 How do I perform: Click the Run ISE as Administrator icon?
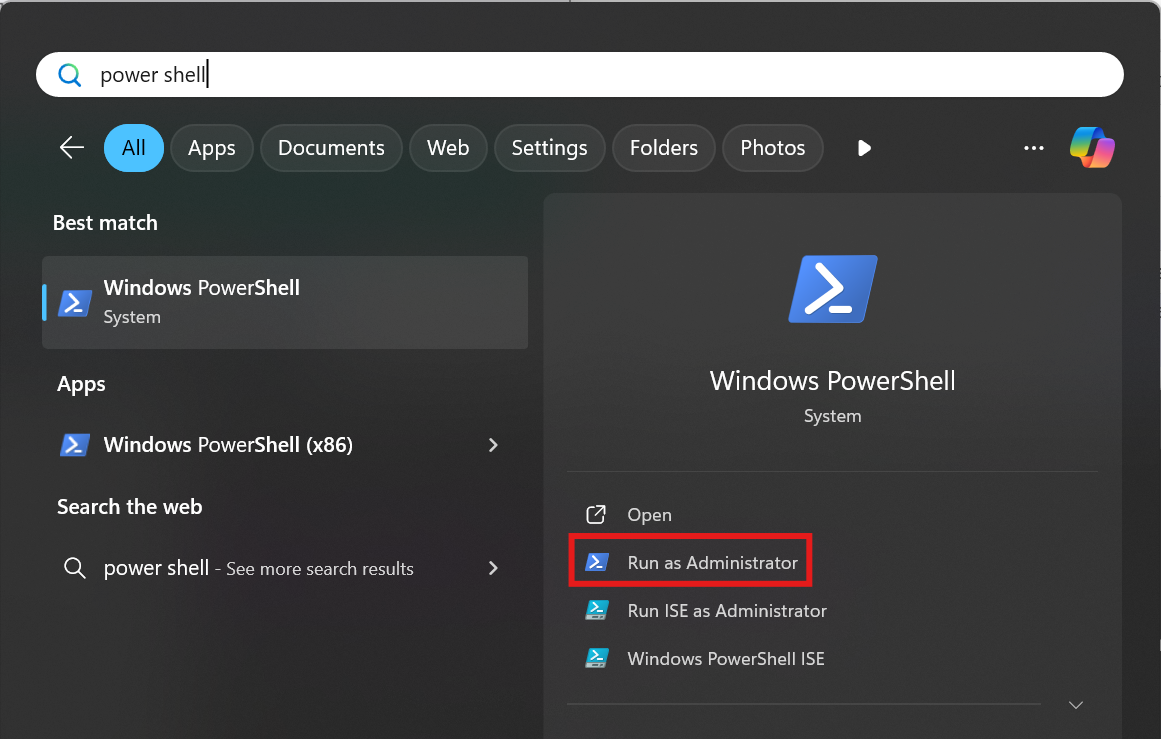597,610
